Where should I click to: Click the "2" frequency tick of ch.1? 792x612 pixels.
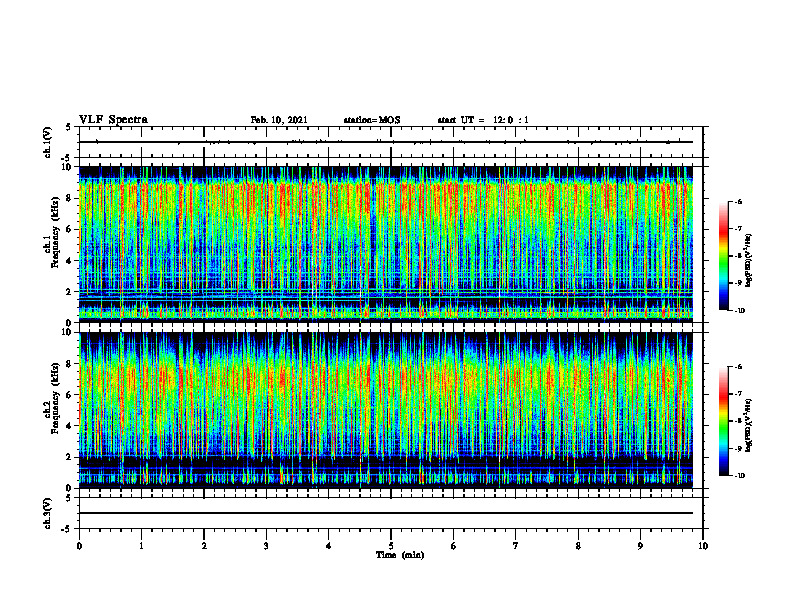tap(70, 292)
